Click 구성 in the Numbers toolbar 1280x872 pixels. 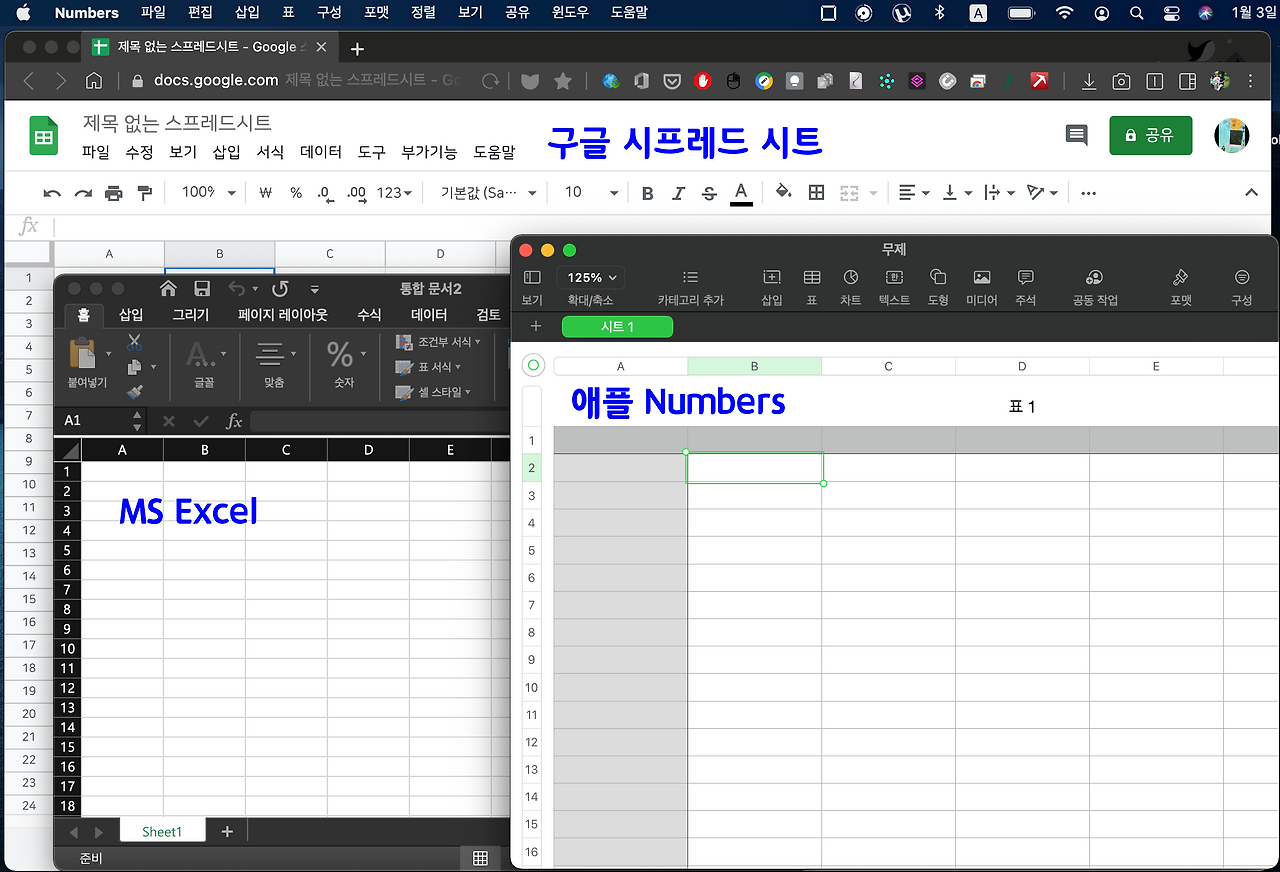pos(1242,285)
